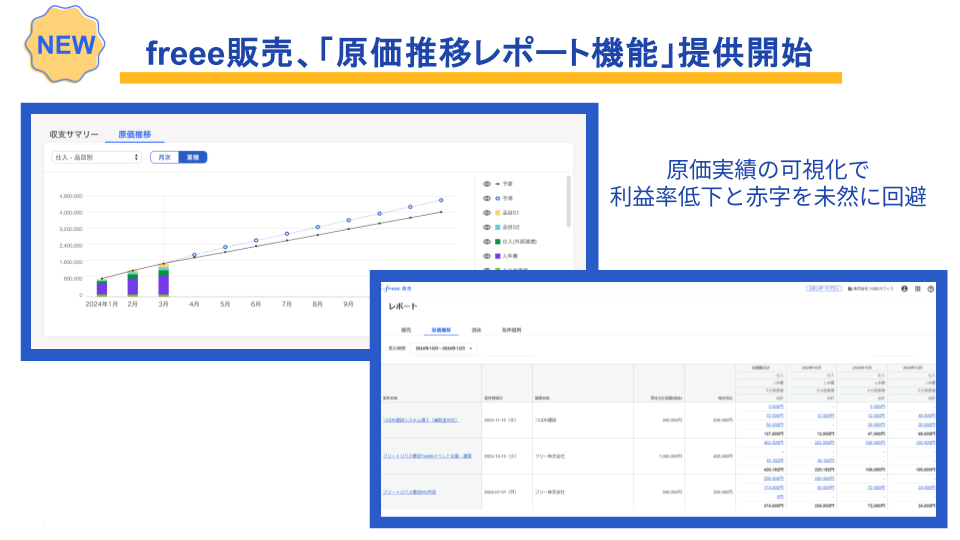Click the legend scrollbar in chart panel
Image resolution: width=960 pixels, height=540 pixels.
click(569, 200)
